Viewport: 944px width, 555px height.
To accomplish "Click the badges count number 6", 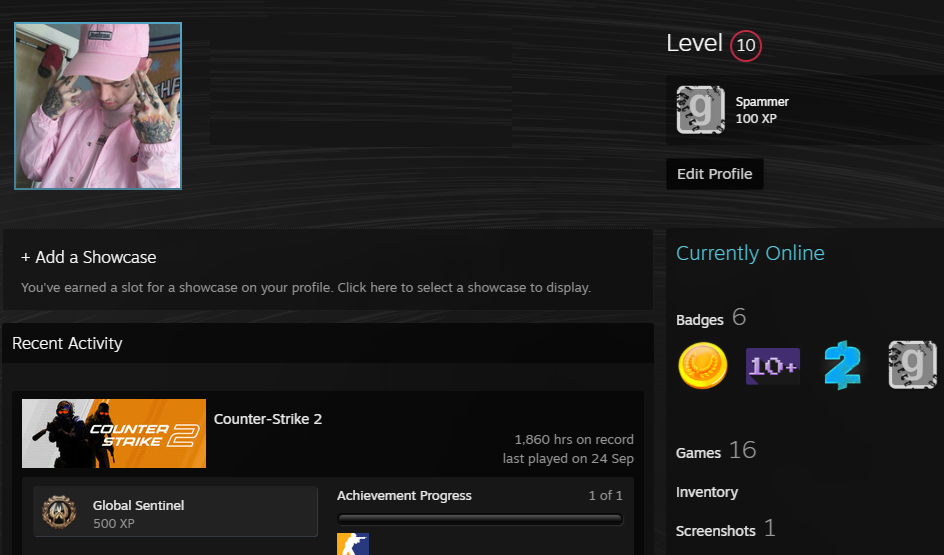I will [x=739, y=317].
